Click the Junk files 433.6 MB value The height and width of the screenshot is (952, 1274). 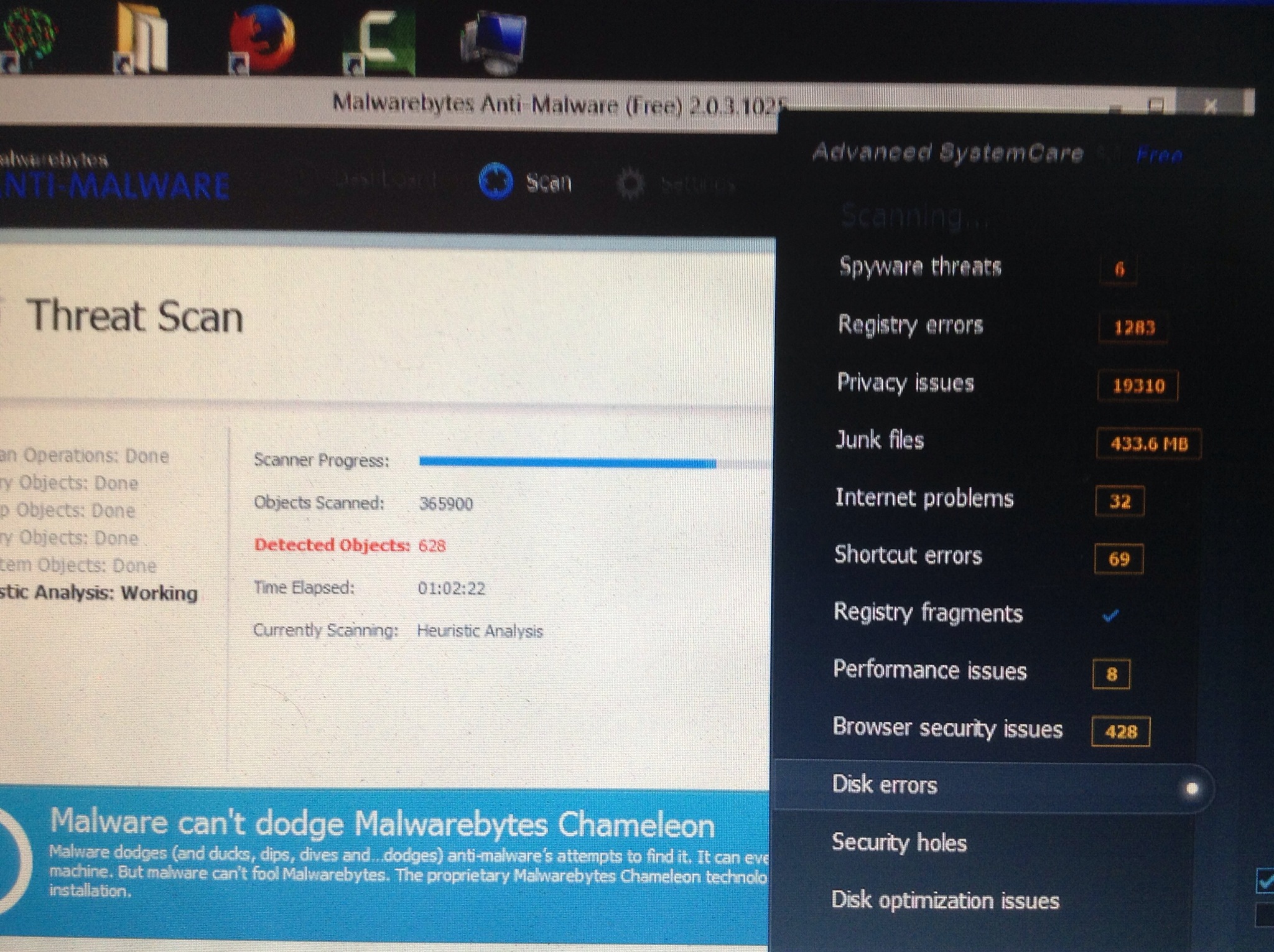point(1148,444)
